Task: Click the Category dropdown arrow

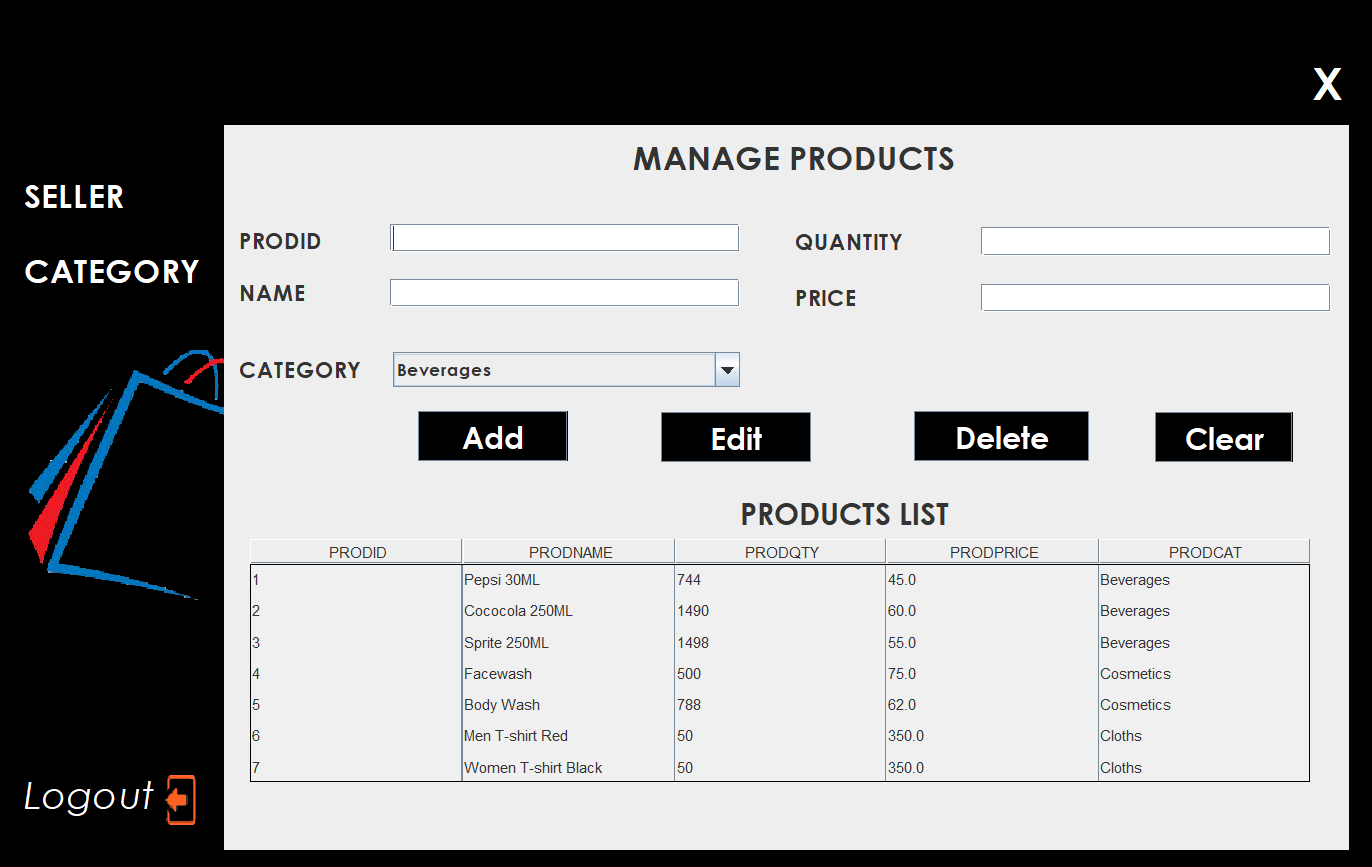Action: (x=727, y=369)
